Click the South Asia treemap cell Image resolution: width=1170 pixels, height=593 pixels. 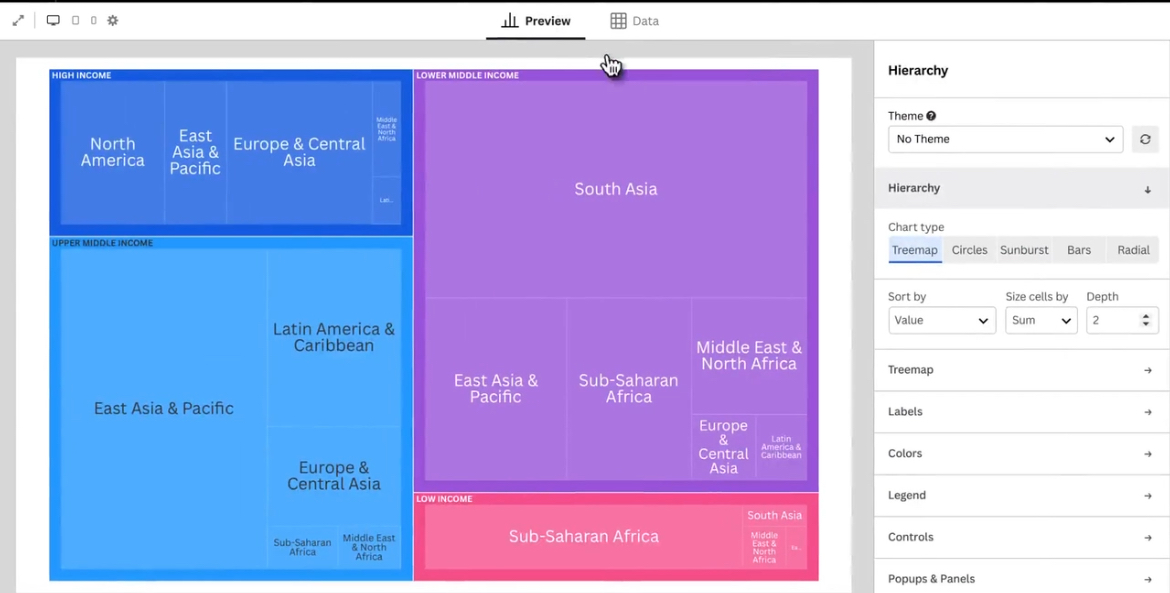[616, 189]
